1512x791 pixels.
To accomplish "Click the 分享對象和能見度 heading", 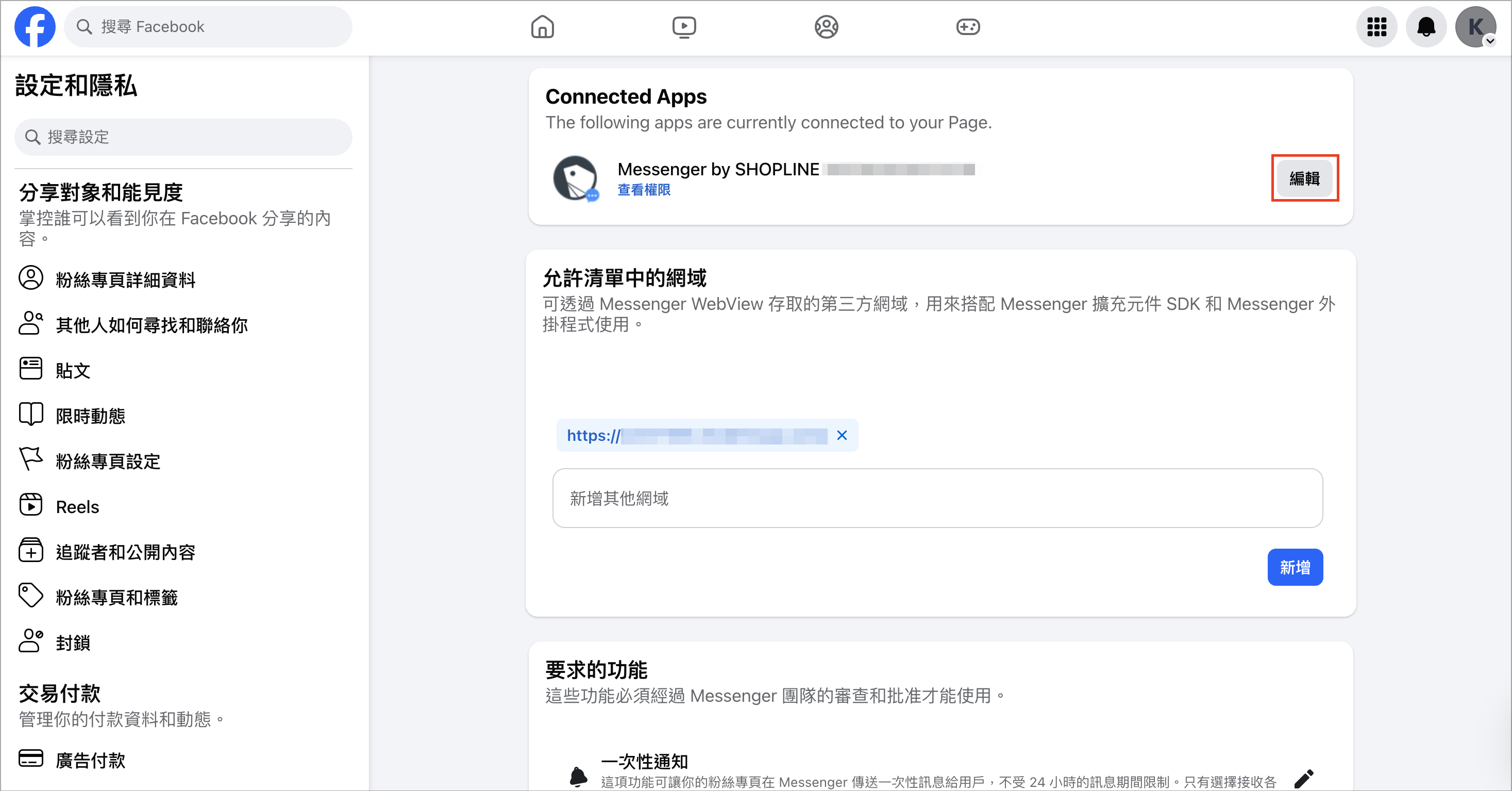I will coord(100,192).
